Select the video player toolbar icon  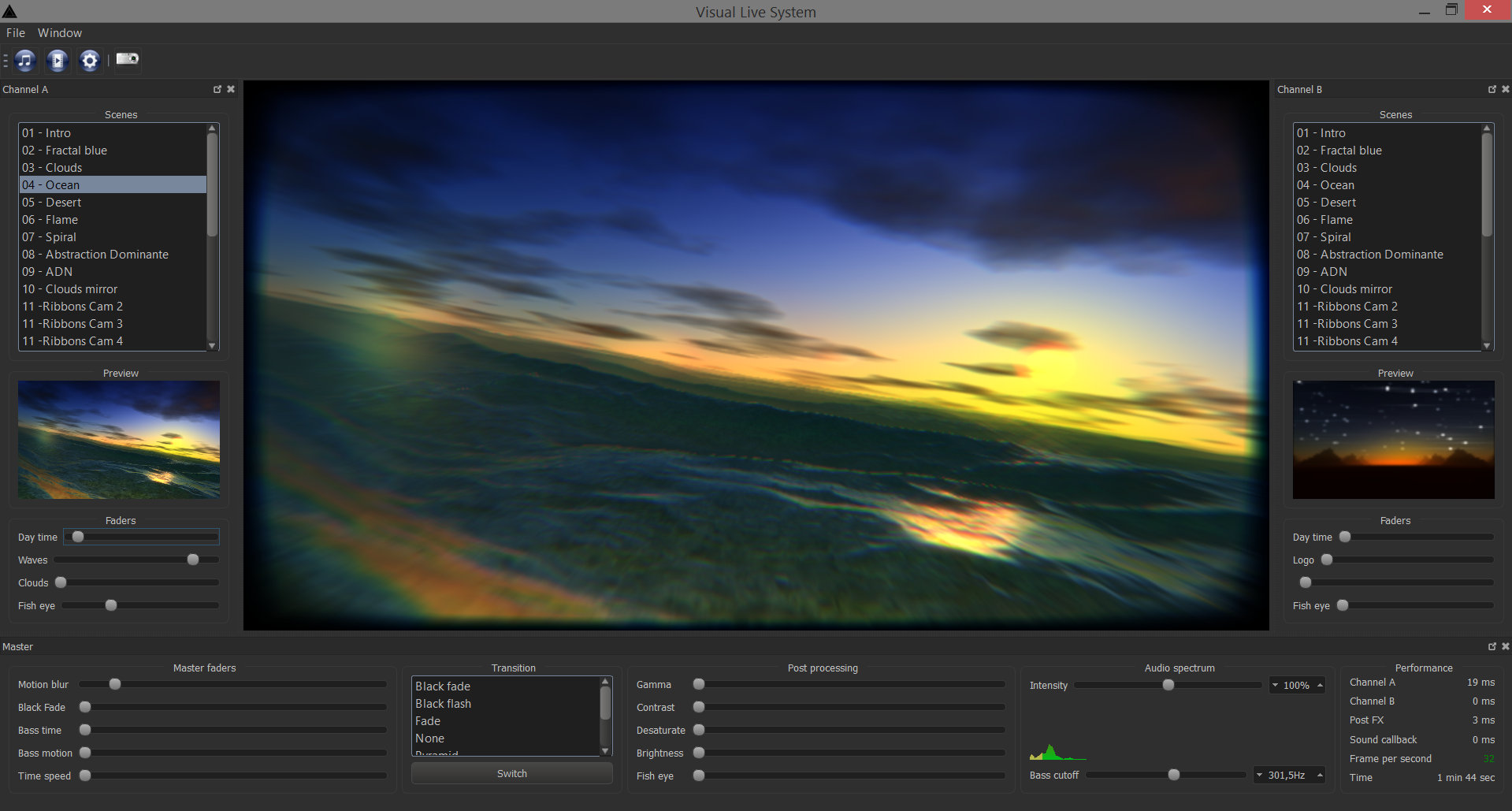click(58, 61)
